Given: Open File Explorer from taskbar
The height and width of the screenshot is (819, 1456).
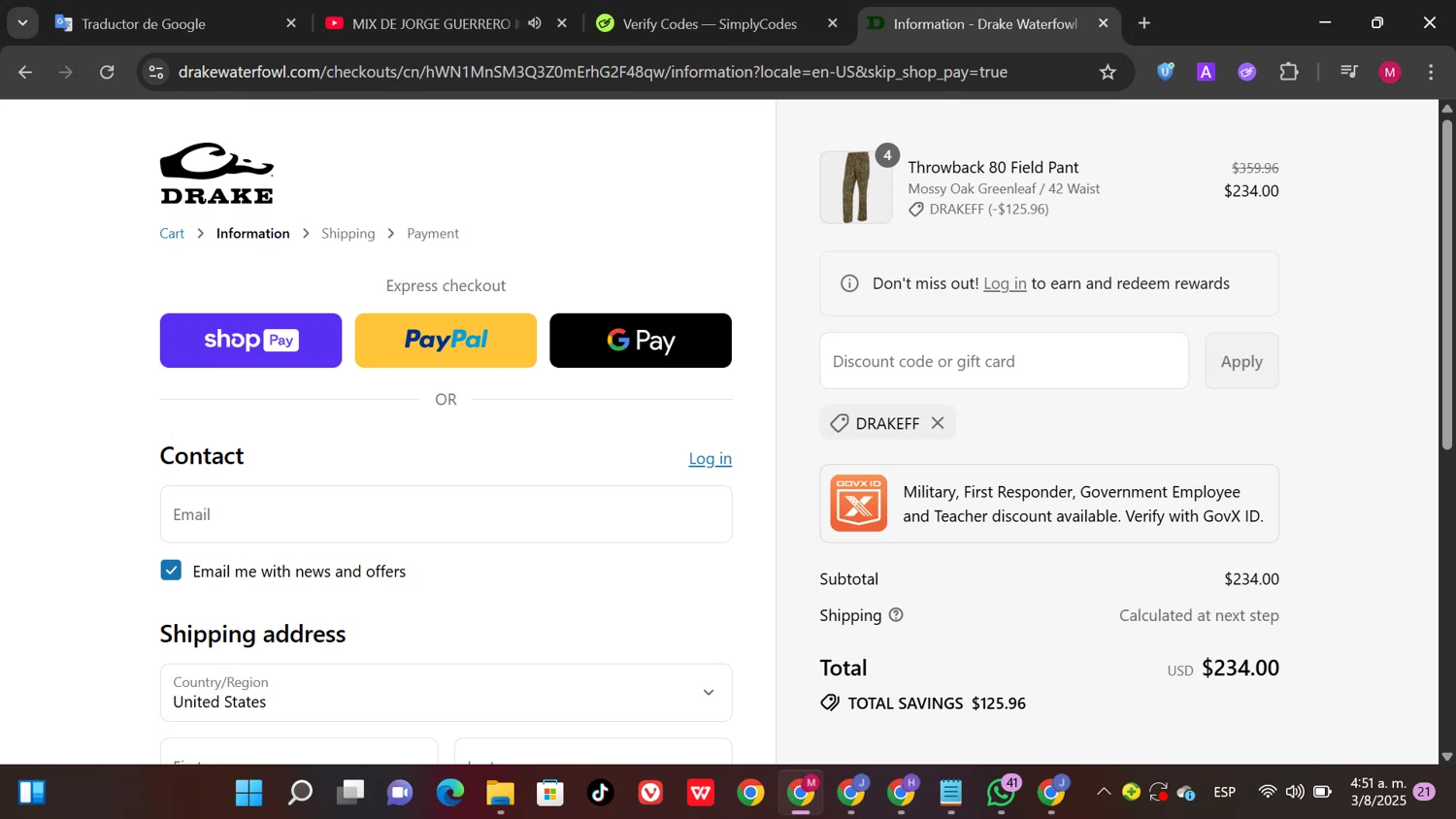Looking at the screenshot, I should 500,793.
